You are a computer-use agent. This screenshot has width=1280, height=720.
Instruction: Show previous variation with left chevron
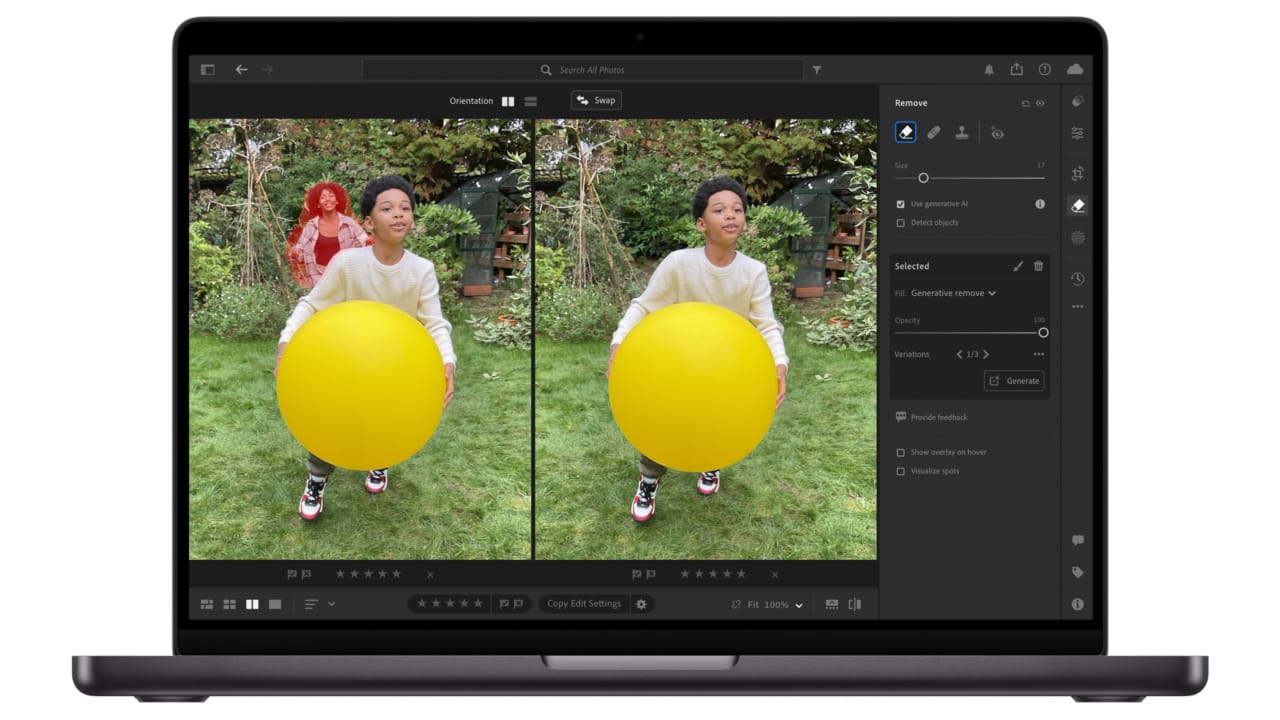point(959,354)
